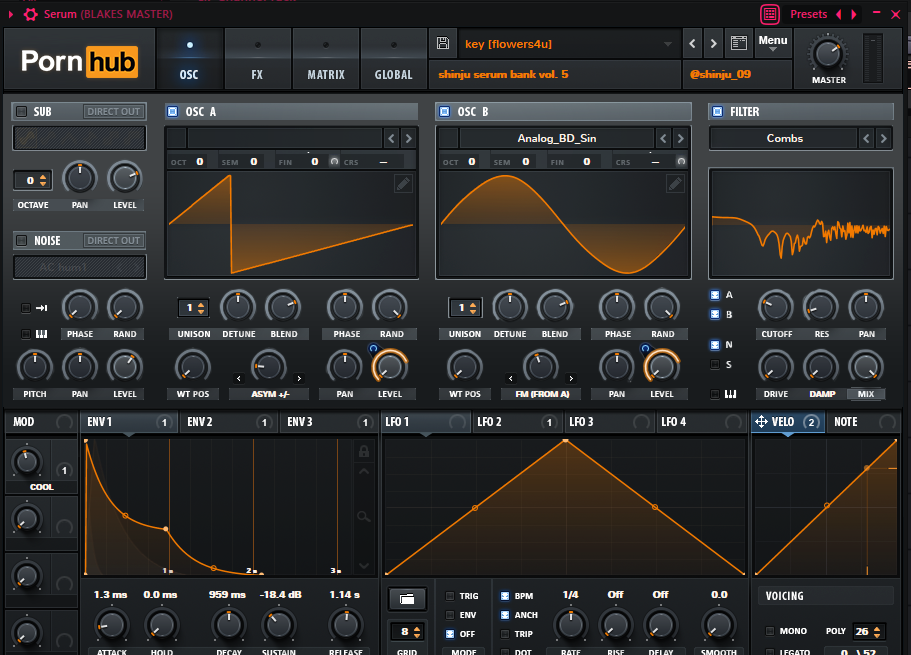This screenshot has width=911, height=655.
Task: Click the OSC A LEVEL knob
Action: pos(390,367)
